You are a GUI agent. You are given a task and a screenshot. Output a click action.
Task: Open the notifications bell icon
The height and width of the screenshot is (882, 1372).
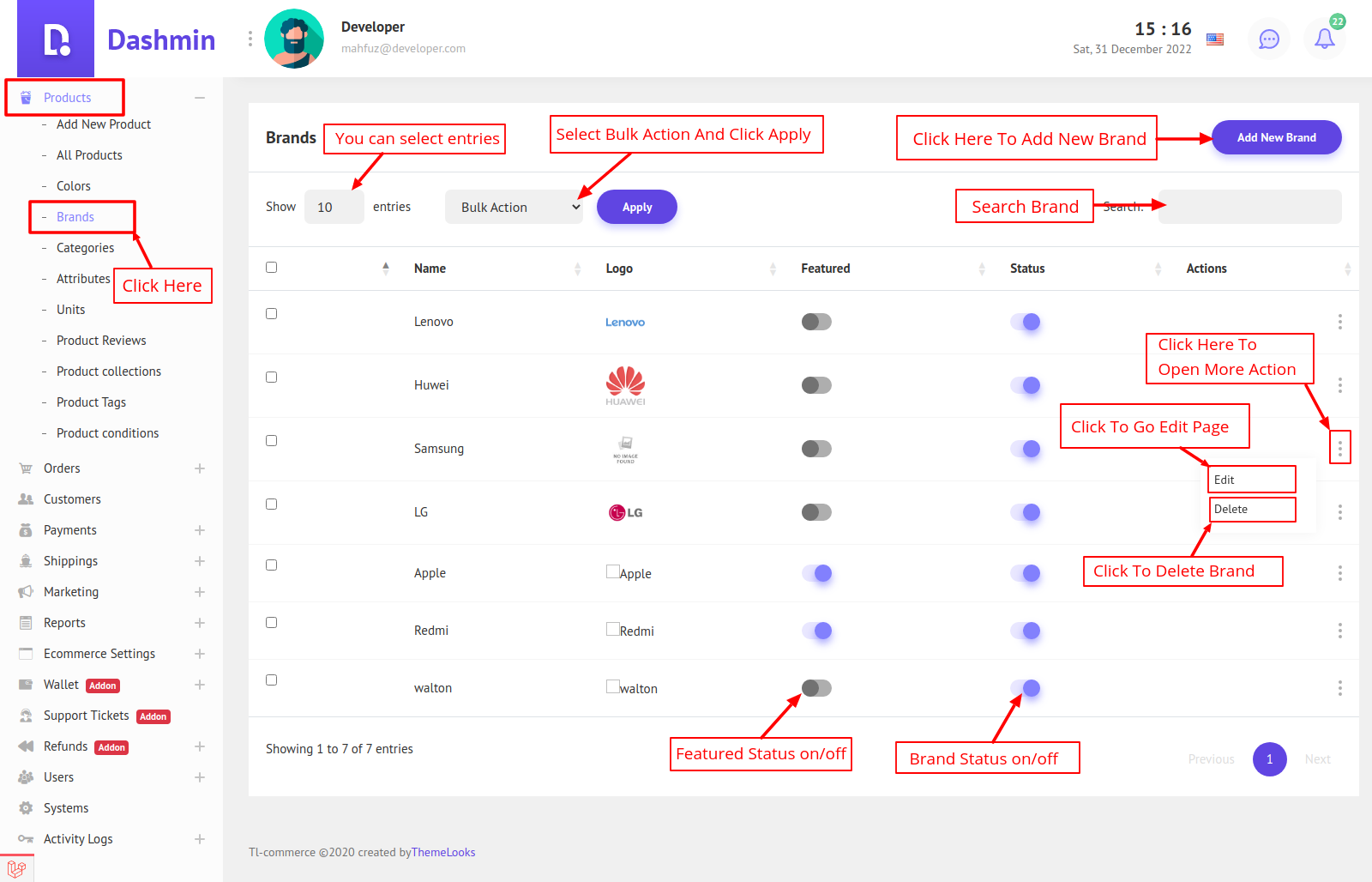click(1324, 39)
